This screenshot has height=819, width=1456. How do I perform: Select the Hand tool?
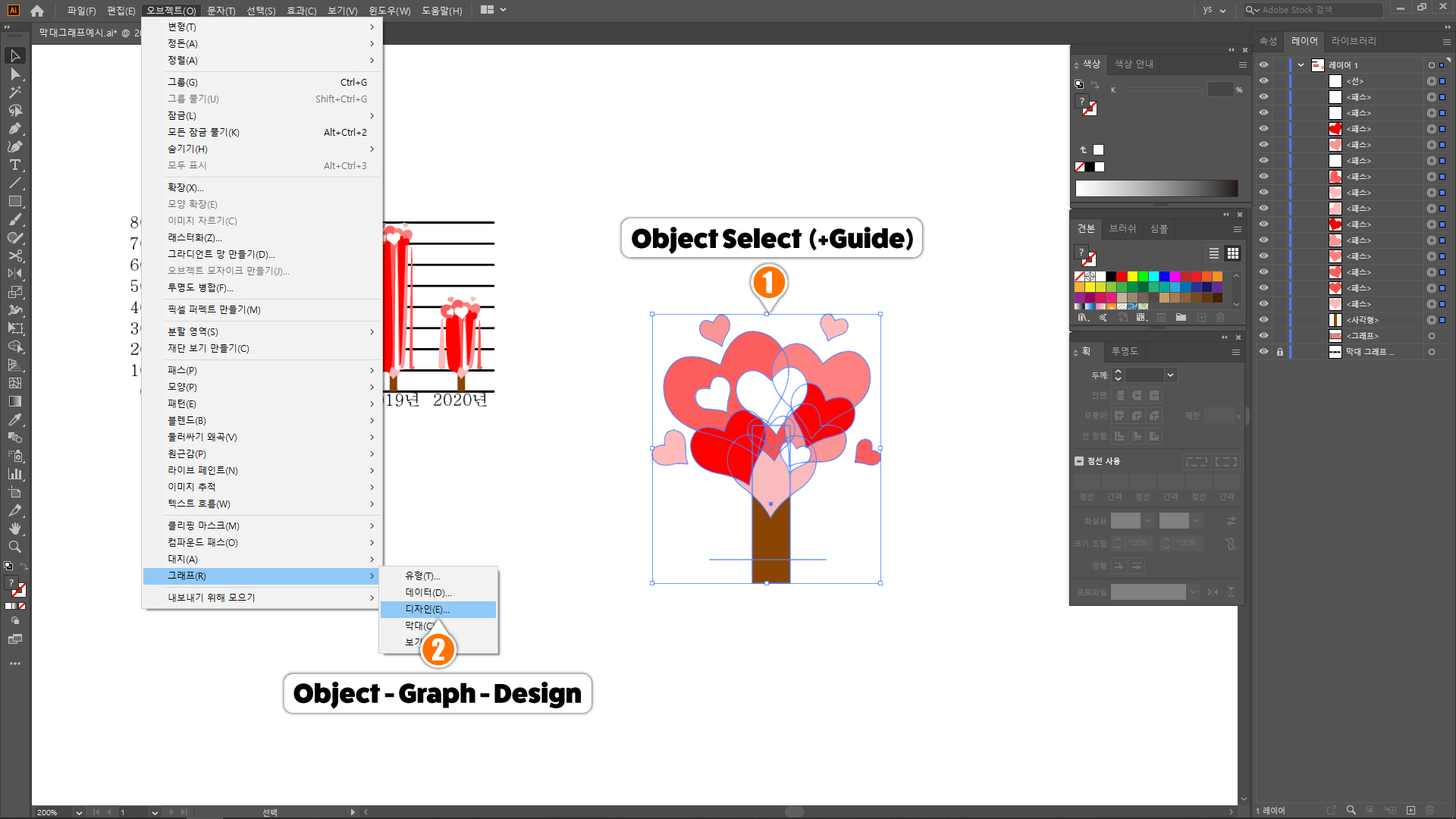click(14, 529)
